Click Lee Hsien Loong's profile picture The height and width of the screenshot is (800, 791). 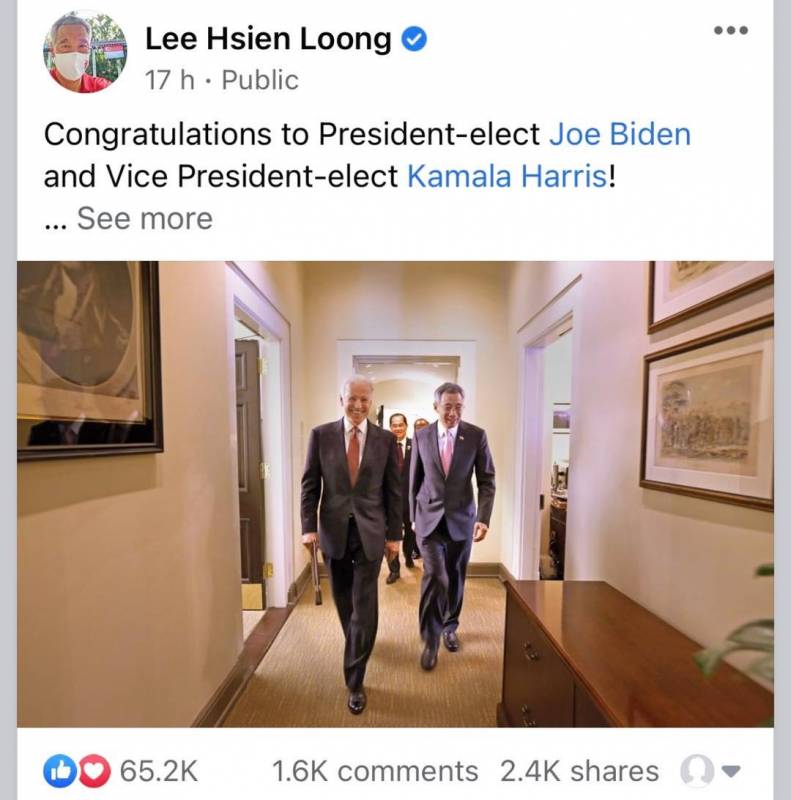85,53
